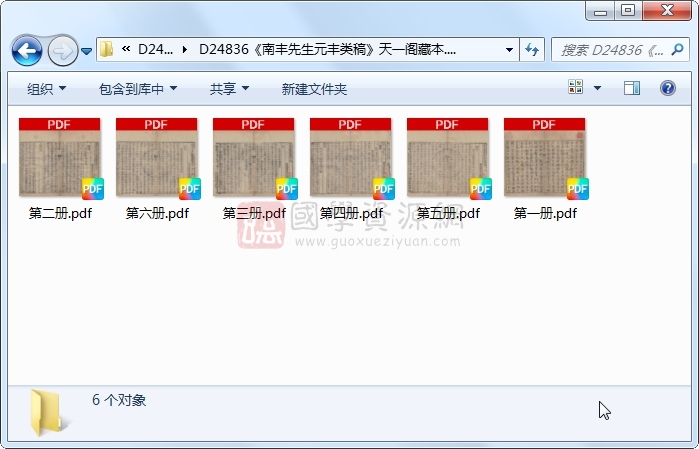Select the 第五册.pdf file icon
This screenshot has height=449, width=699.
447,158
